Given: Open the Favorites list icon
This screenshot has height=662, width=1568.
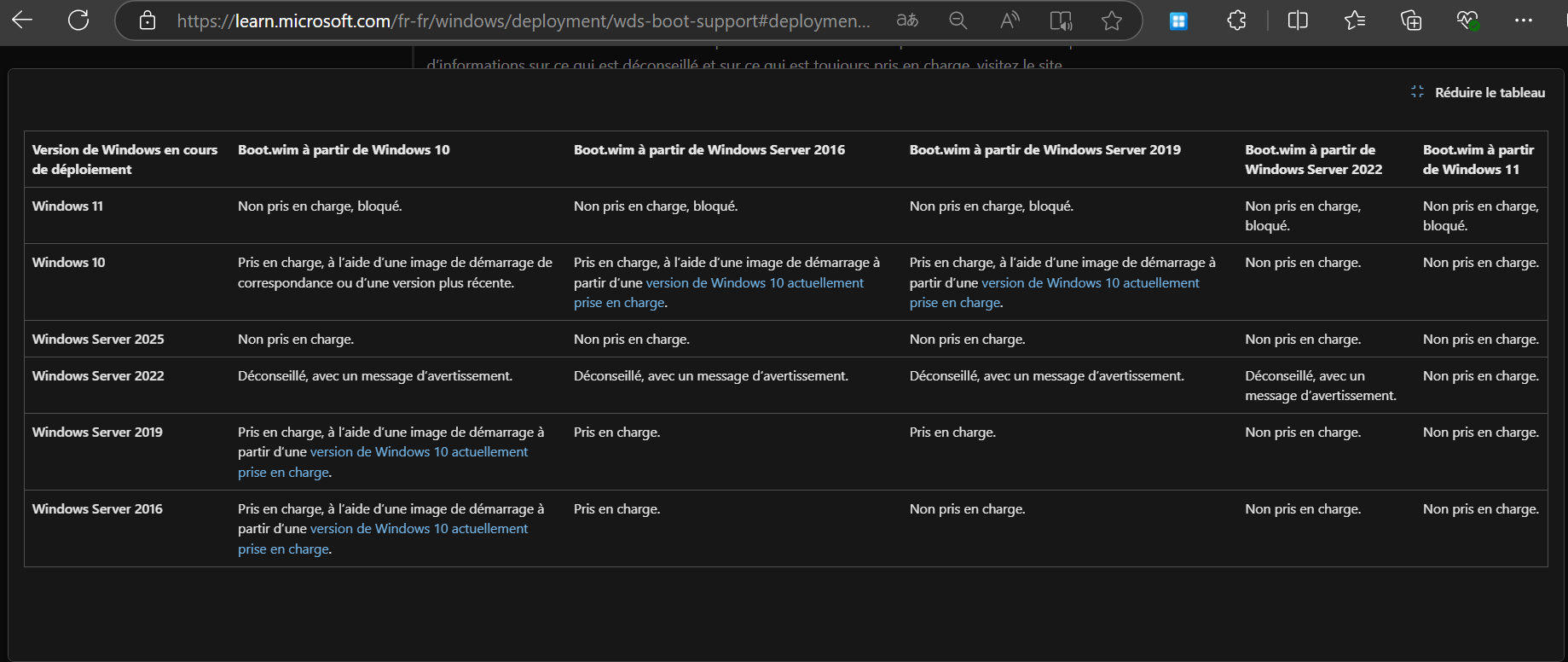Looking at the screenshot, I should (1355, 20).
